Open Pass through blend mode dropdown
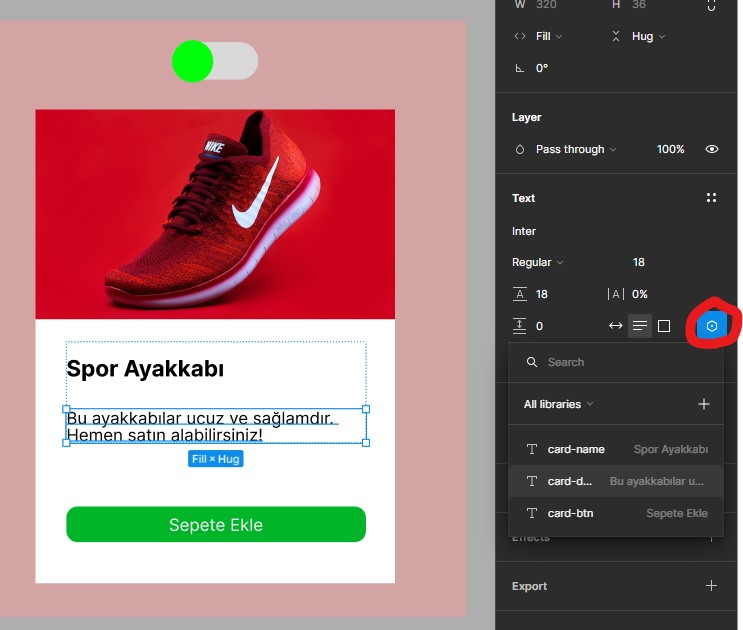 568,149
